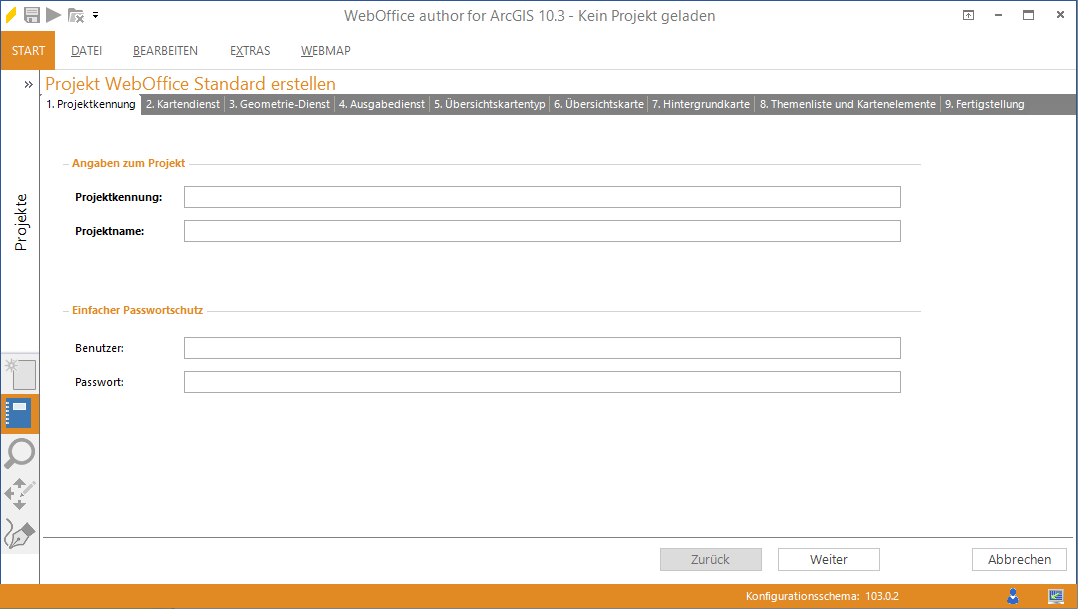The width and height of the screenshot is (1078, 609).
Task: Click the Projektkennung input field
Action: 541,197
